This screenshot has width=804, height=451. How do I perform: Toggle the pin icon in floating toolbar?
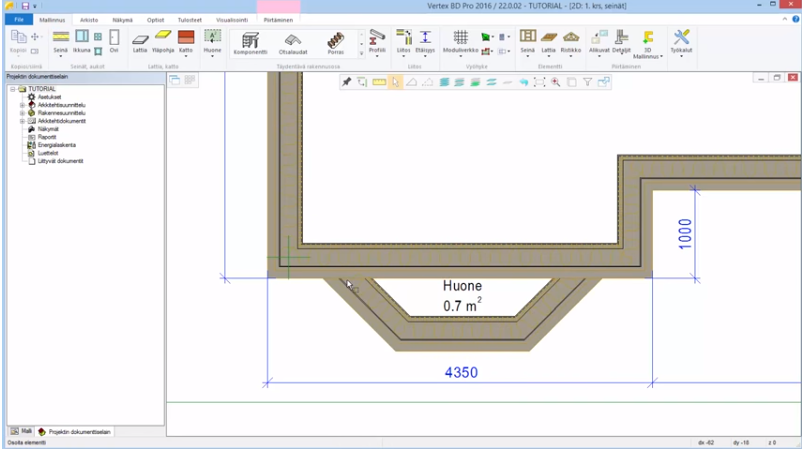click(x=346, y=82)
